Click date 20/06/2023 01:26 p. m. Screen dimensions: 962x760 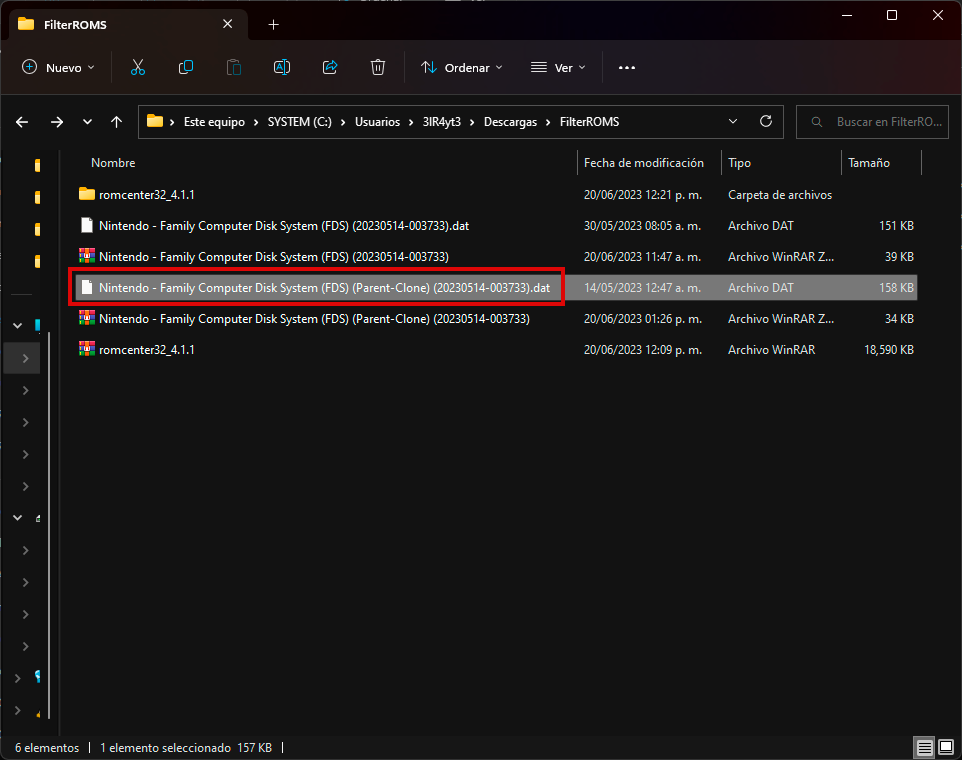pos(643,318)
